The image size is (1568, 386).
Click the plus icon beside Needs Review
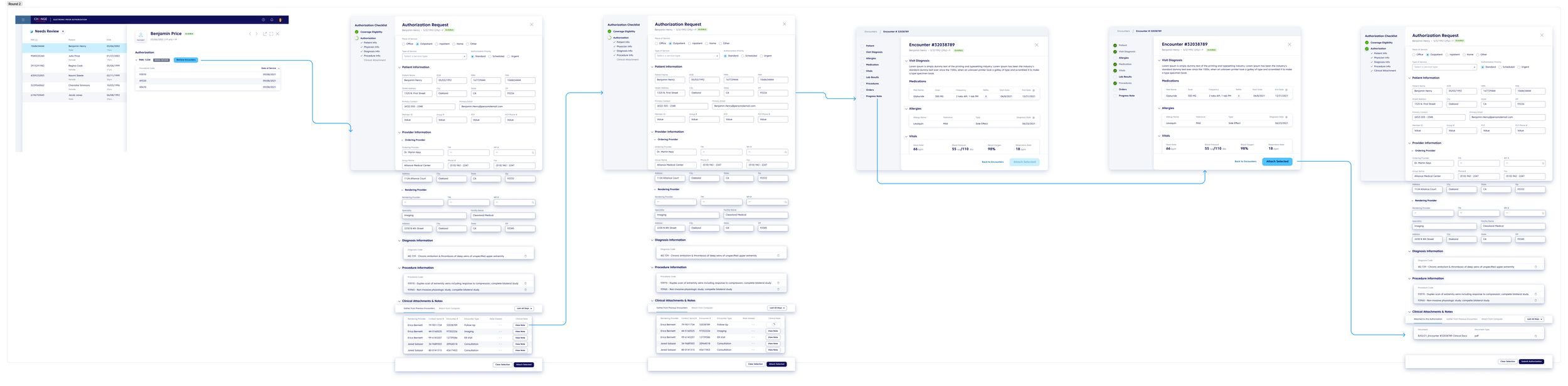coord(63,31)
